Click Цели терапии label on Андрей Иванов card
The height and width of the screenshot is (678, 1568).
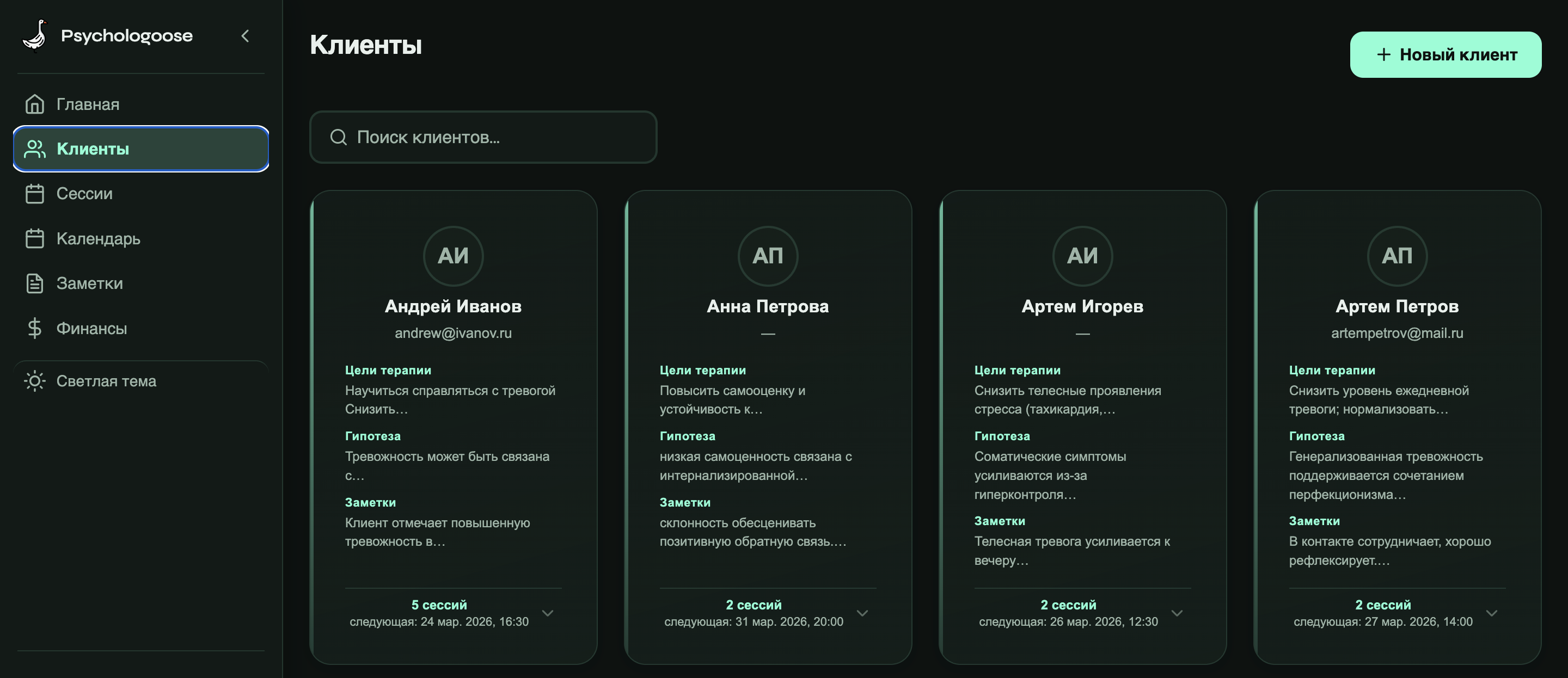388,370
